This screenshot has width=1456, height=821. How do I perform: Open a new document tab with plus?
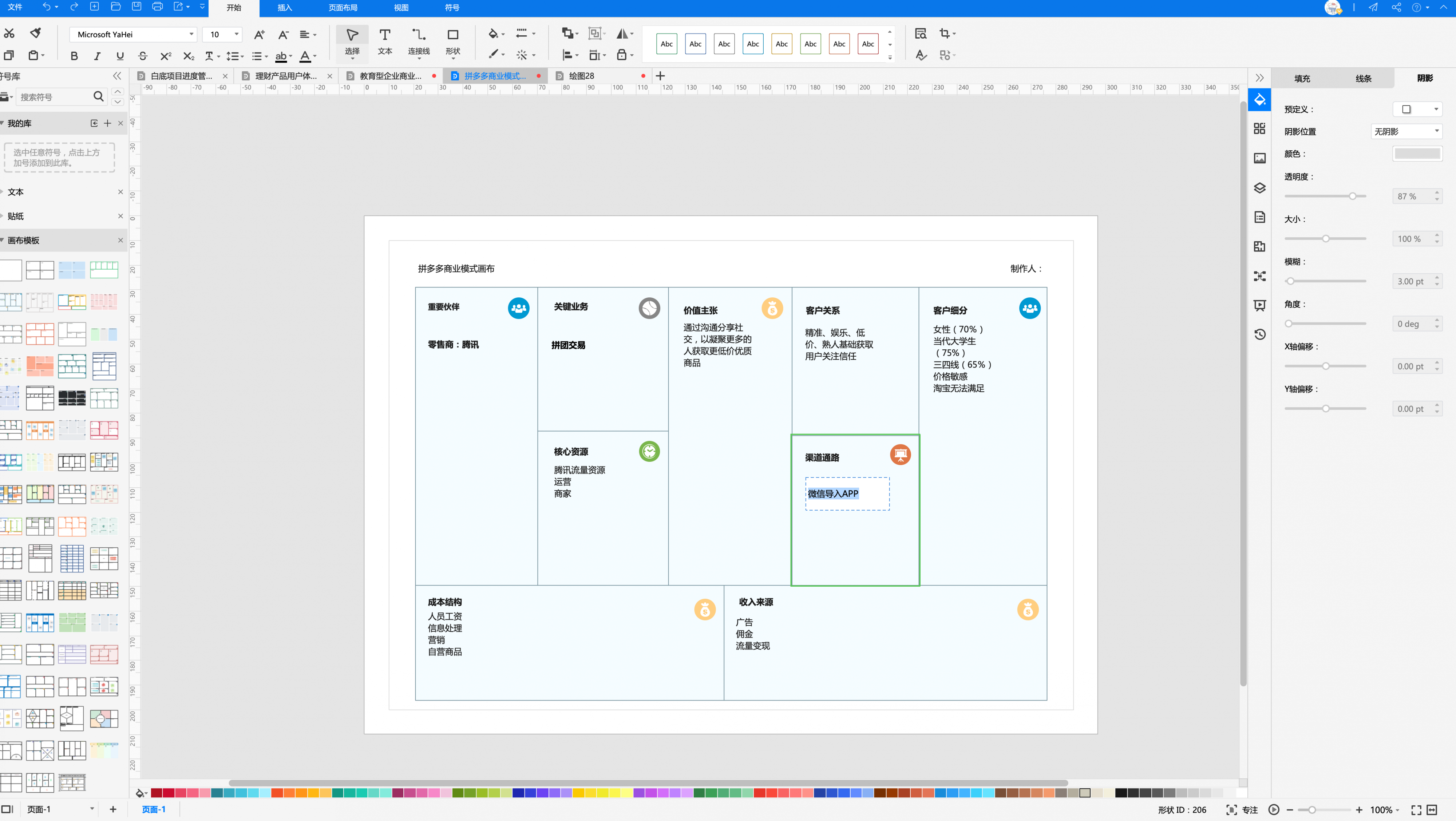[x=660, y=76]
